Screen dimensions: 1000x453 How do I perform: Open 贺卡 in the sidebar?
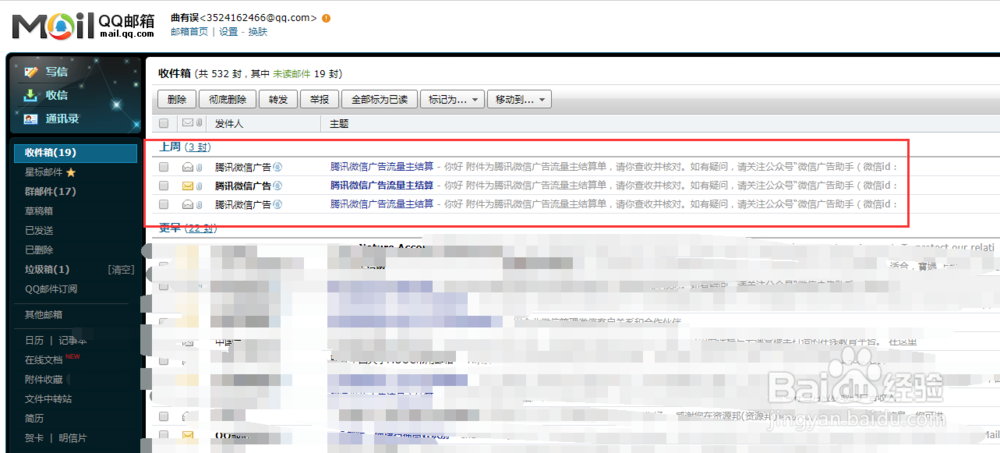pyautogui.click(x=34, y=438)
